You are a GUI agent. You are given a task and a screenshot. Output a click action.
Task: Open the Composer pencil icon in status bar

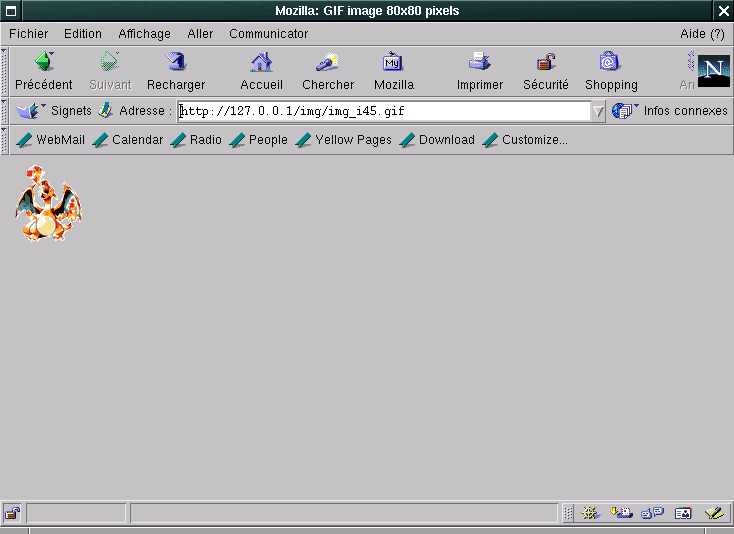point(714,513)
